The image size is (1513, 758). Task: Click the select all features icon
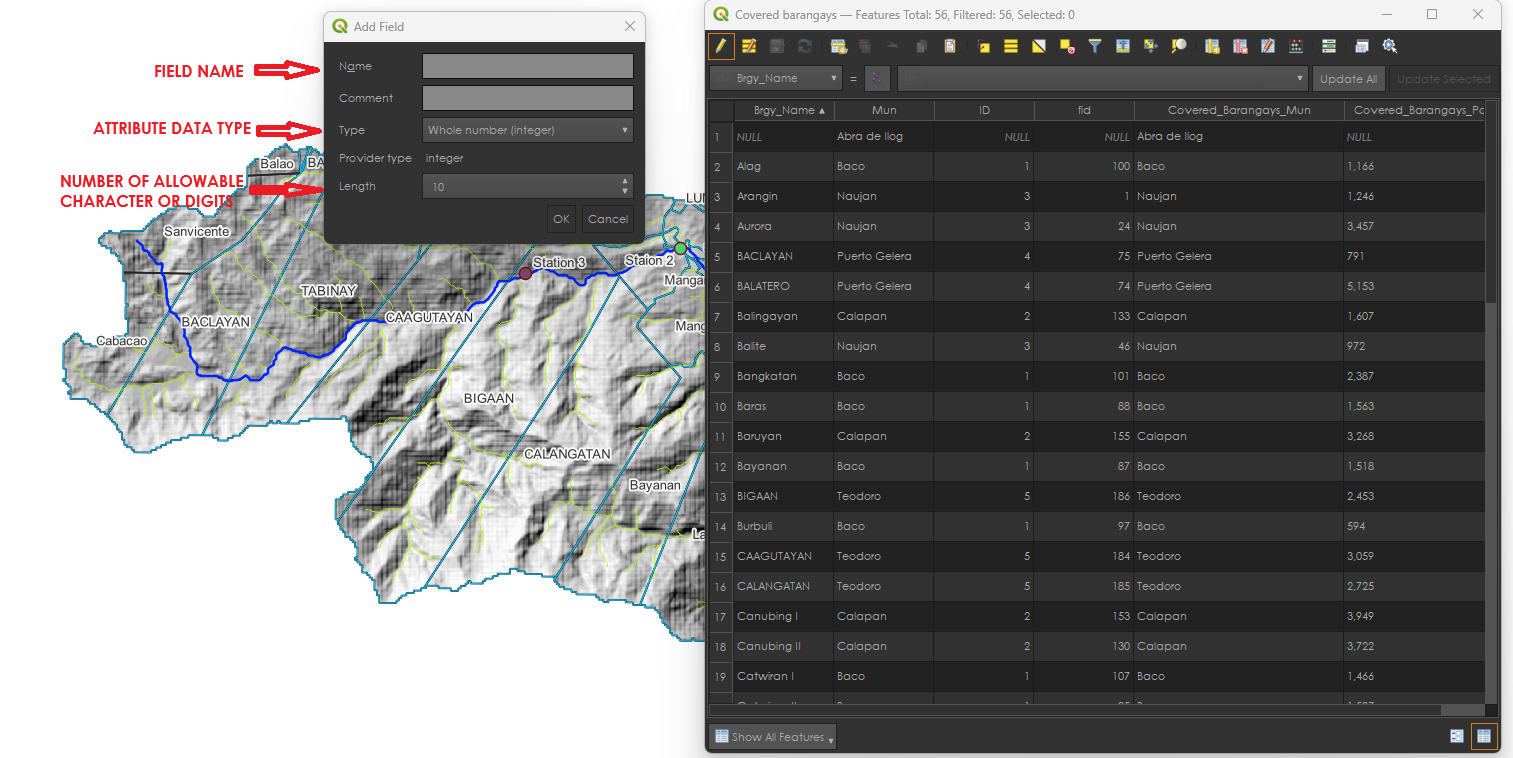(1011, 46)
